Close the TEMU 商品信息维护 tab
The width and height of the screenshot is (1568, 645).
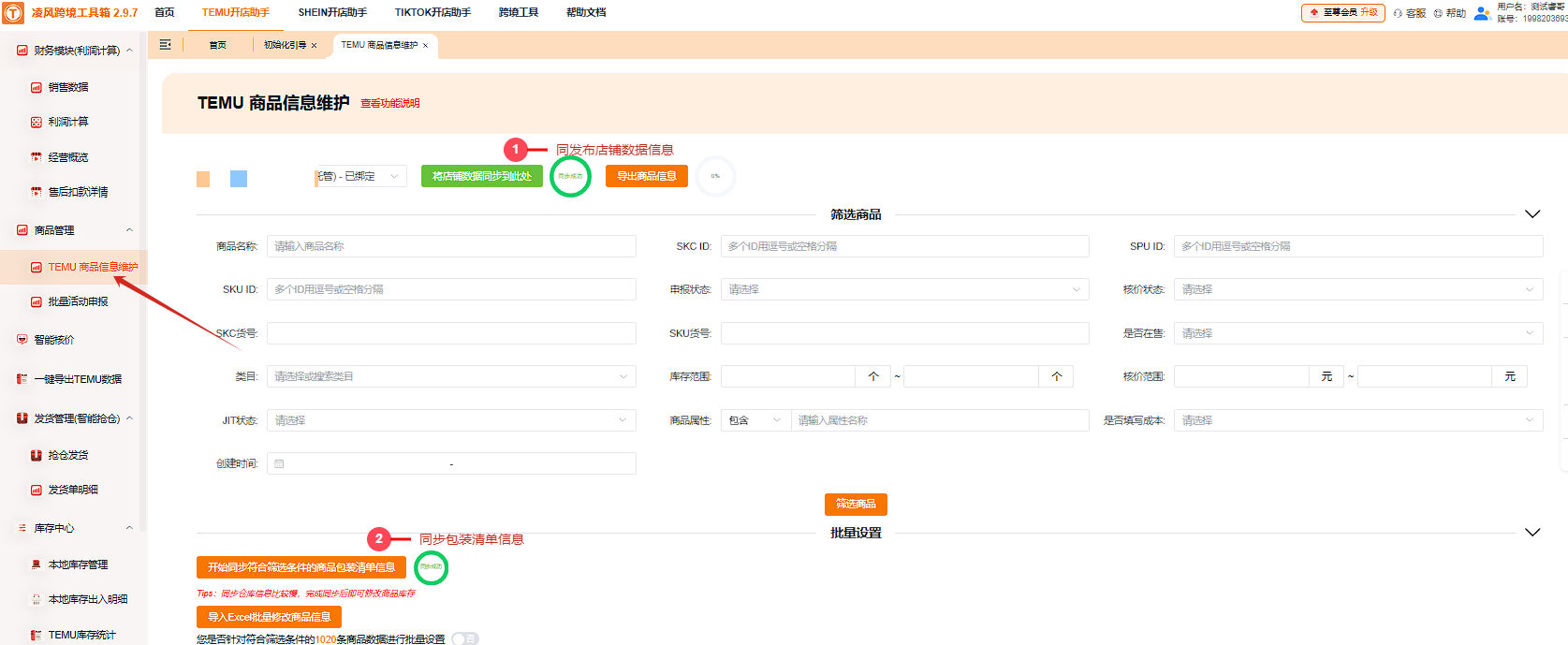[x=425, y=45]
